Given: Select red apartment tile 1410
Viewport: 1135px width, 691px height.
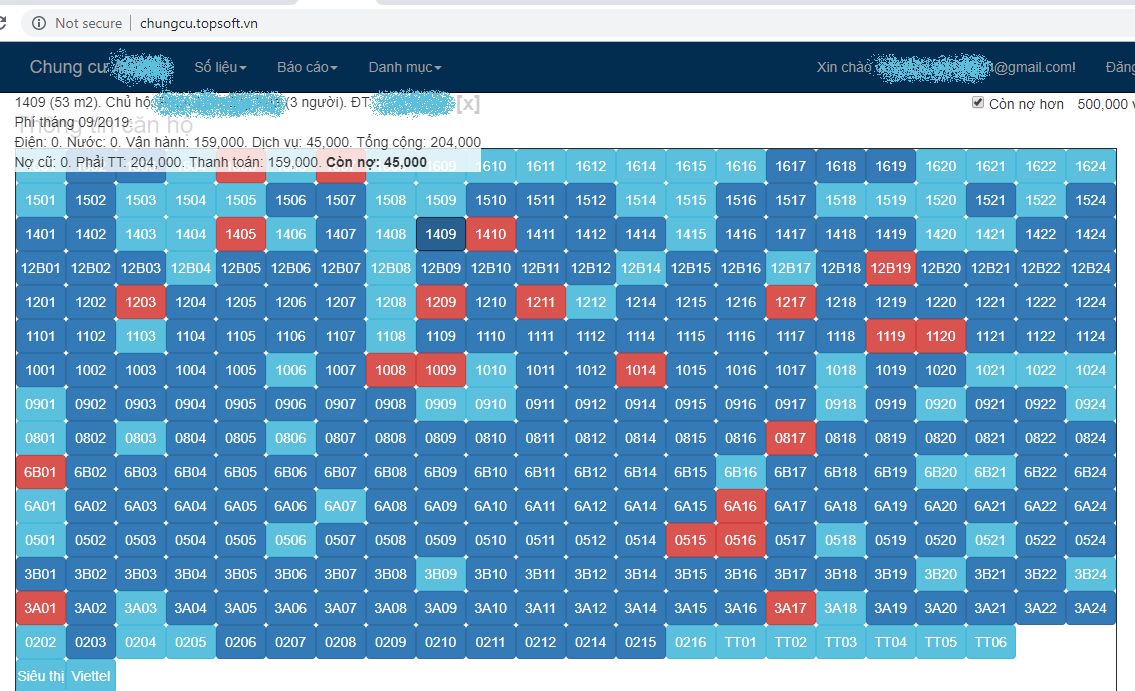Looking at the screenshot, I should pyautogui.click(x=491, y=234).
